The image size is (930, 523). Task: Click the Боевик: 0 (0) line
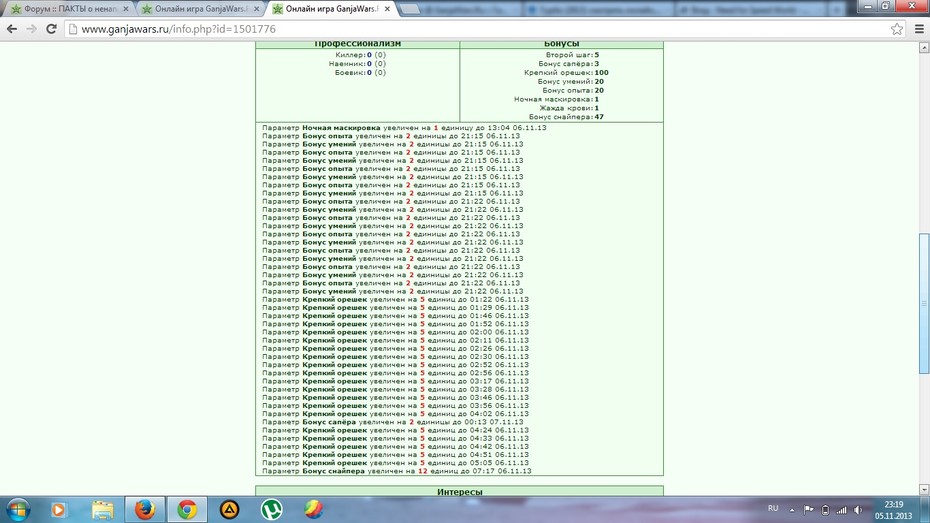pyautogui.click(x=361, y=72)
